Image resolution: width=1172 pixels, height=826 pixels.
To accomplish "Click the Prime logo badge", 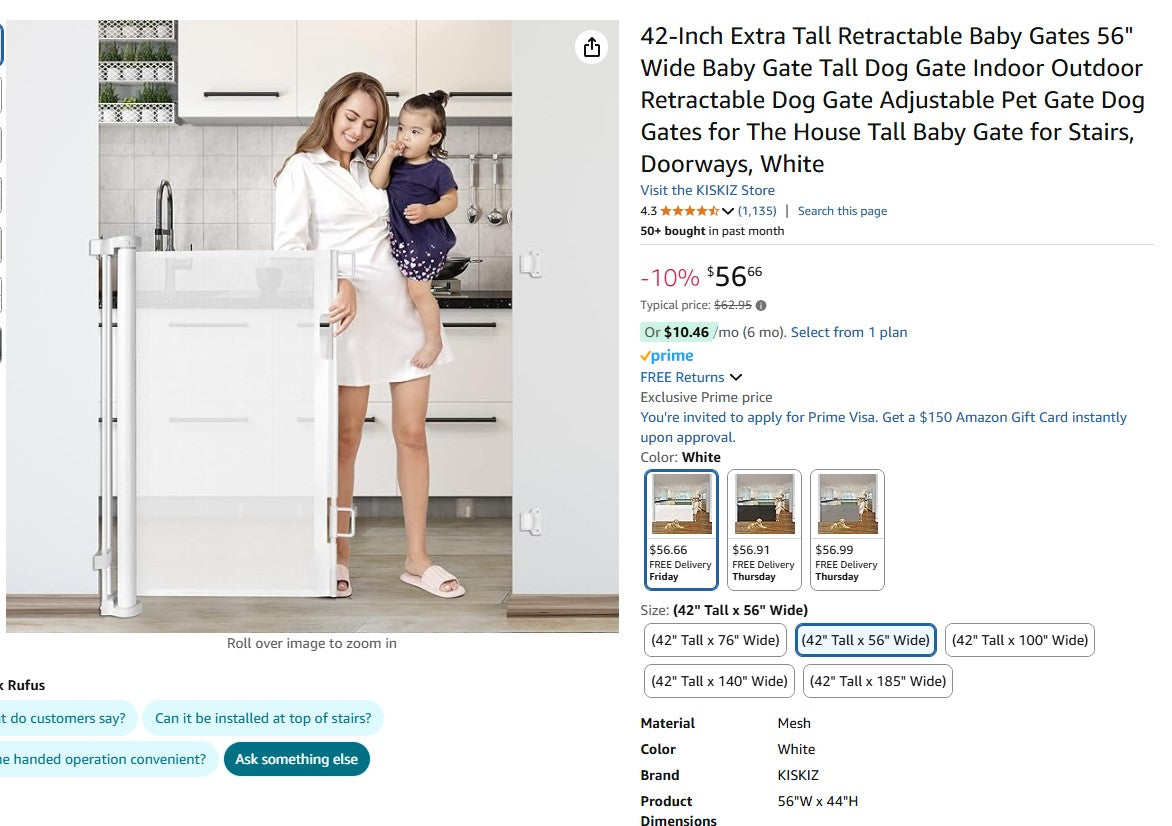I will tap(667, 356).
